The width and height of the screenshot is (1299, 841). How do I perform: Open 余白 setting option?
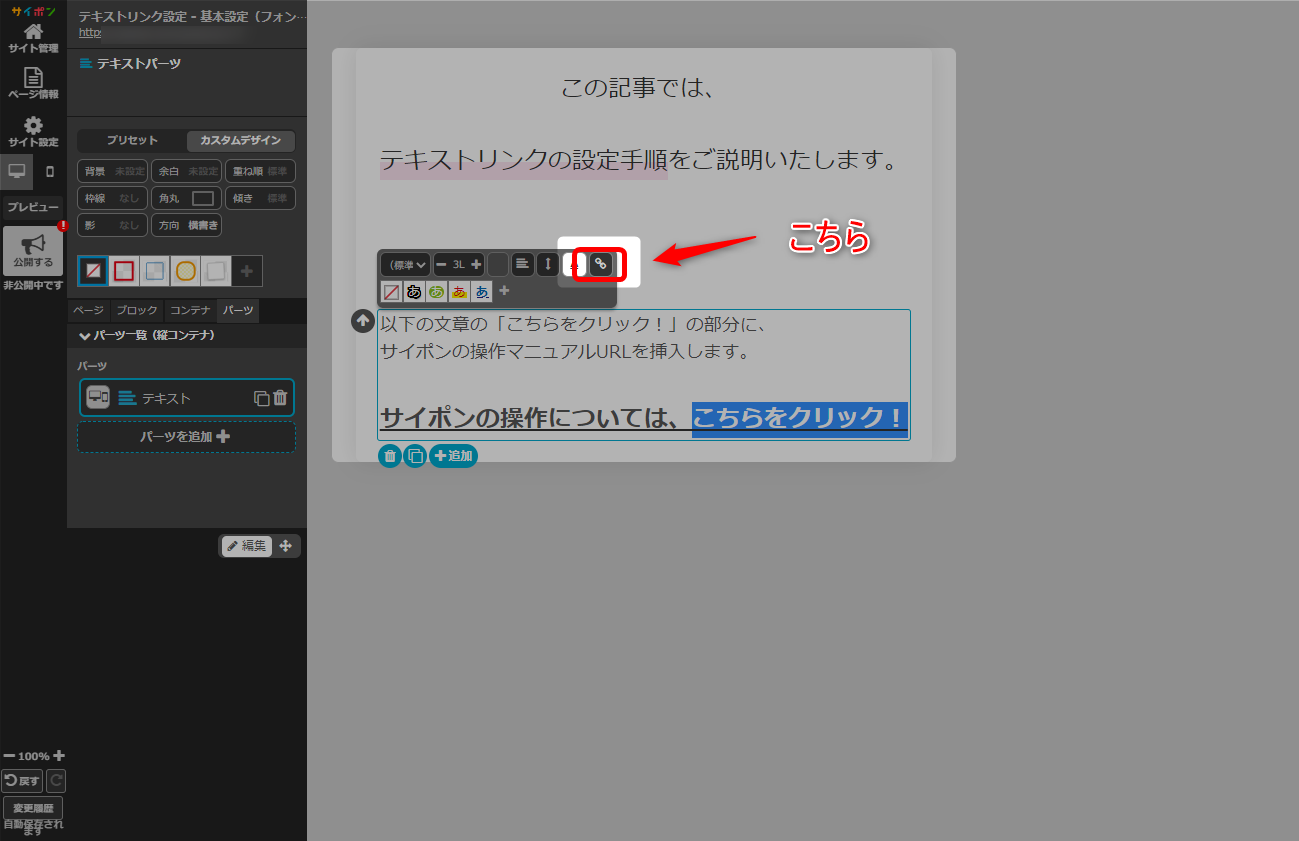pos(186,171)
